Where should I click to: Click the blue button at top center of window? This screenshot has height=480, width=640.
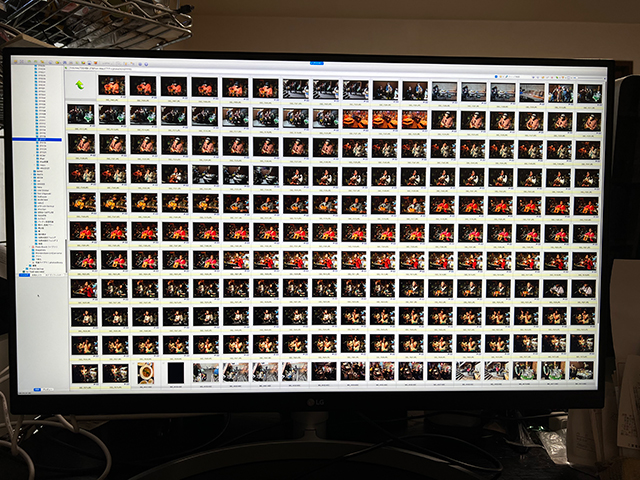[x=316, y=63]
